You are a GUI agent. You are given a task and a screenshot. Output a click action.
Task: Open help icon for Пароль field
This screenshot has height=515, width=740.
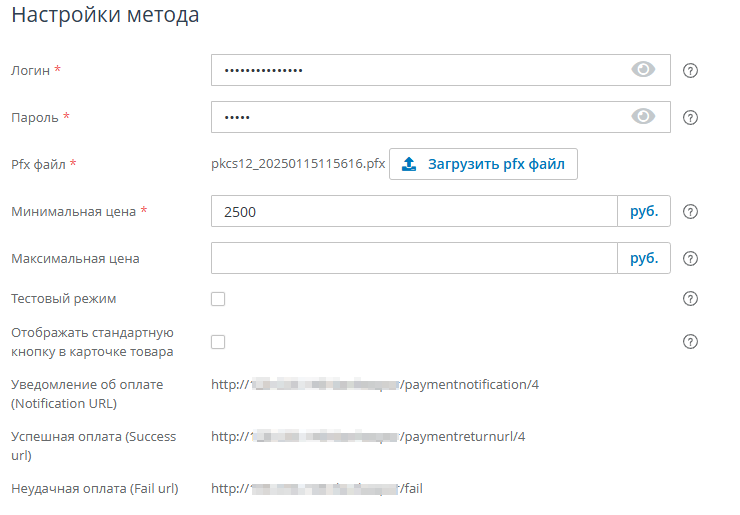[x=689, y=118]
